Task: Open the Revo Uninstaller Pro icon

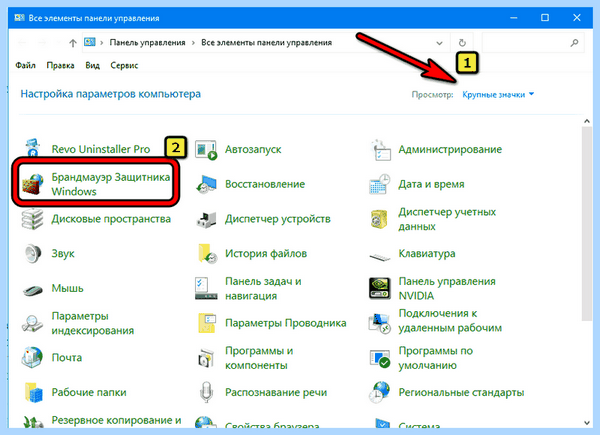Action: pyautogui.click(x=33, y=148)
